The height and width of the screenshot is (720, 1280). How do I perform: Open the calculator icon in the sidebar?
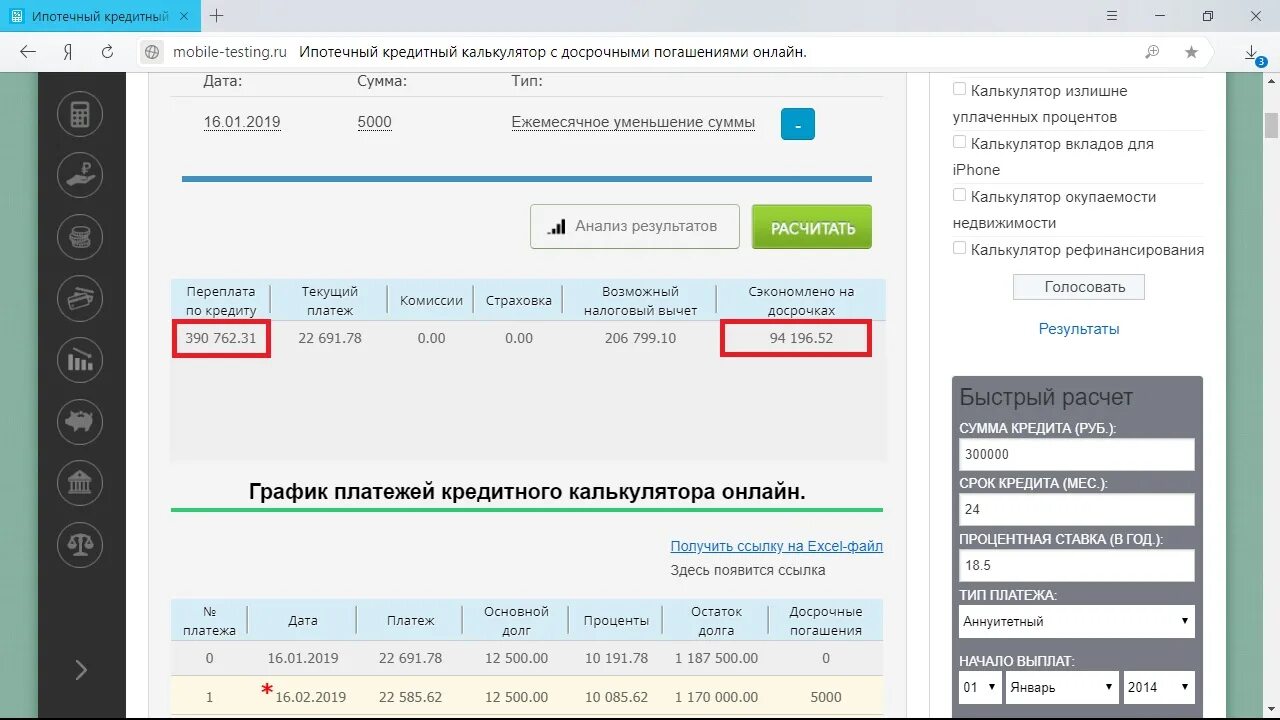pyautogui.click(x=80, y=114)
